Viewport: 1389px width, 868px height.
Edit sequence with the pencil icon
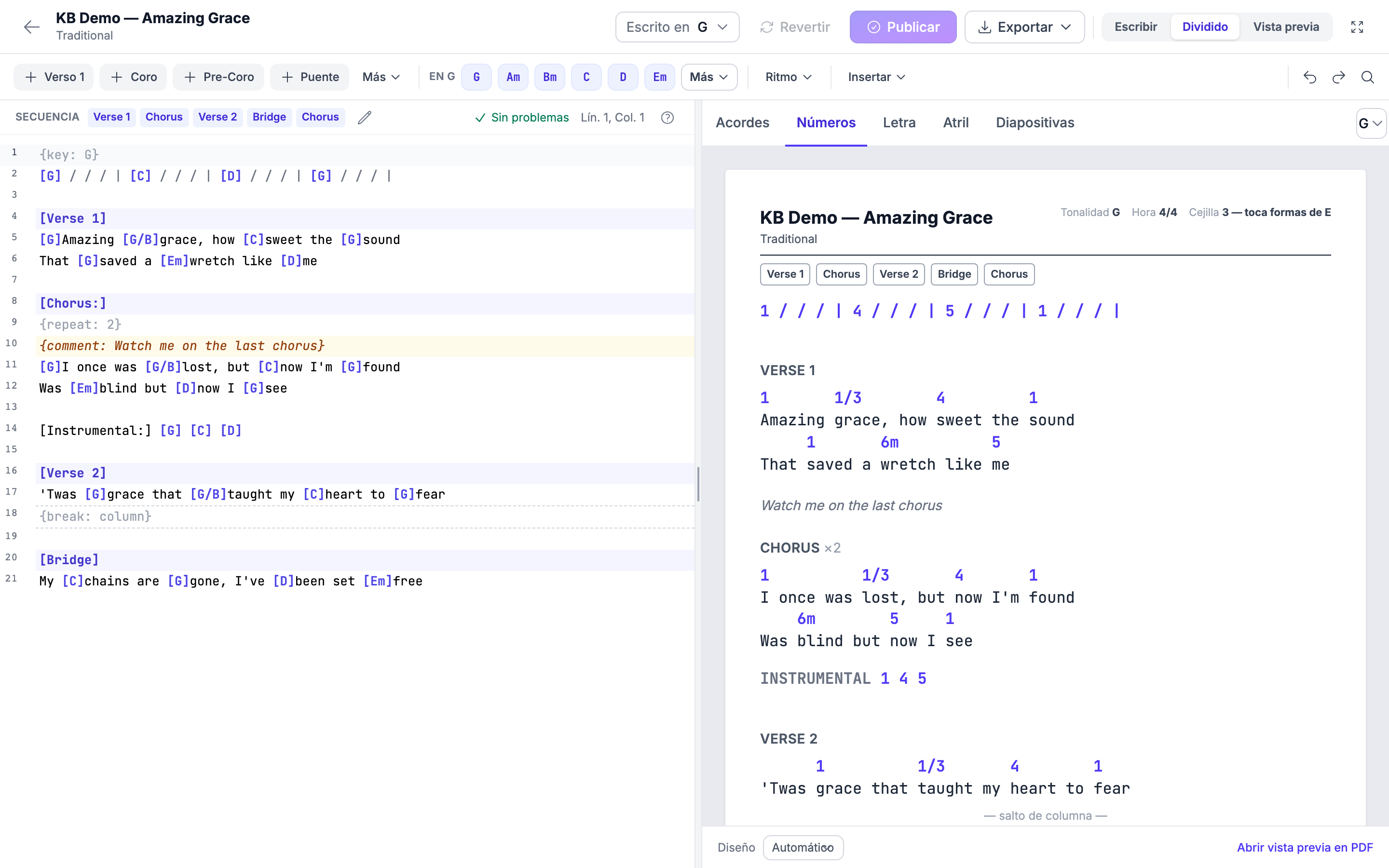pos(365,117)
